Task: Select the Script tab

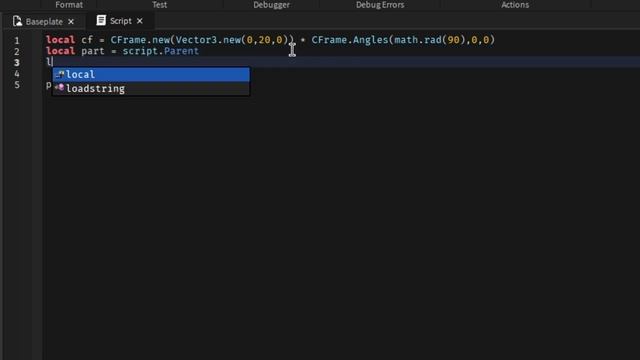Action: [120, 21]
